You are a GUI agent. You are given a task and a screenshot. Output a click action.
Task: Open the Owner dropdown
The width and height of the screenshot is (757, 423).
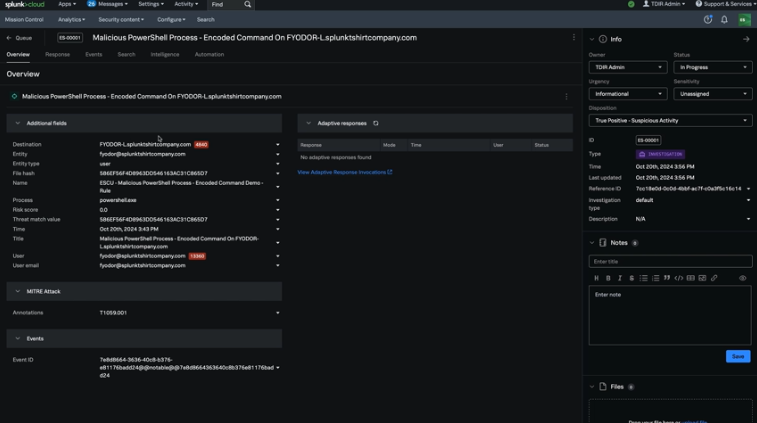coord(628,67)
